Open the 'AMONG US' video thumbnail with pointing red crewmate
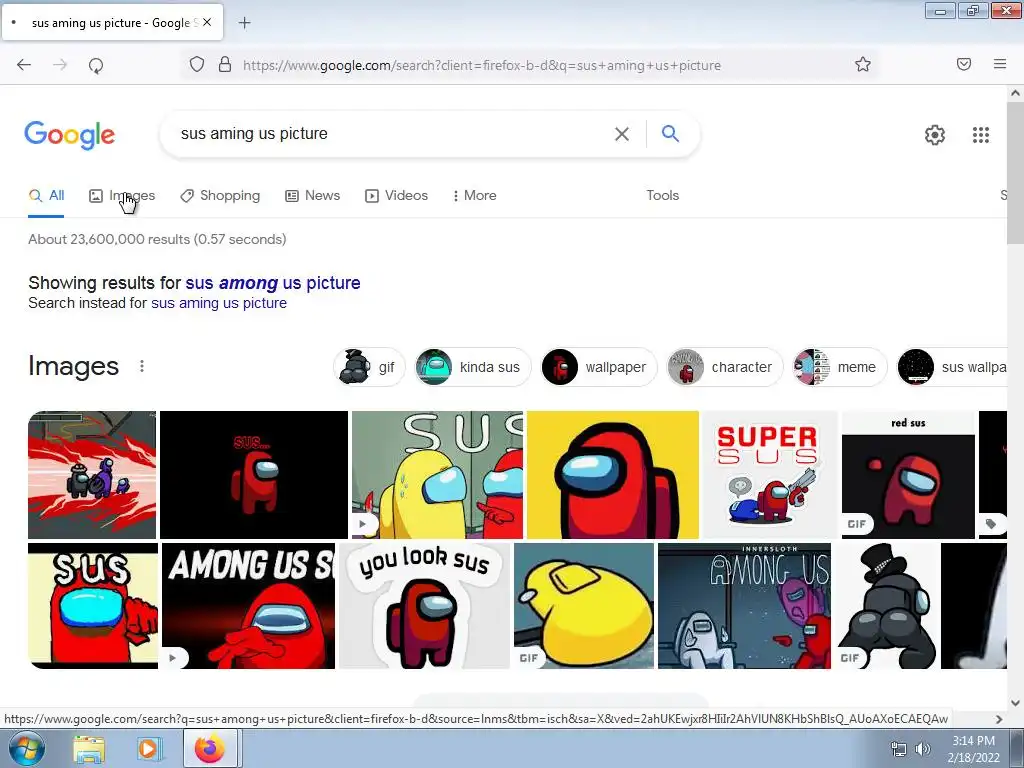1024x768 pixels. 248,606
